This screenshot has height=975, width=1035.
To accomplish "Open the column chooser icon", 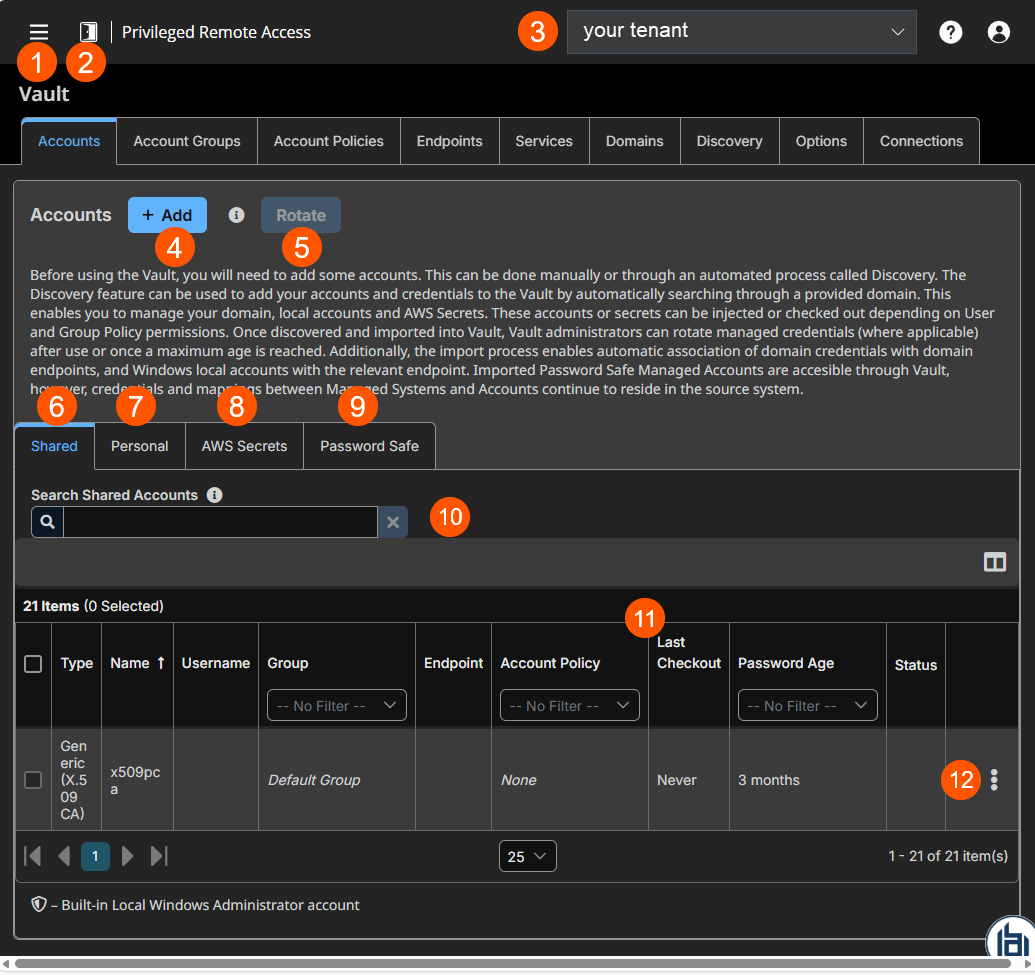I will 995,562.
